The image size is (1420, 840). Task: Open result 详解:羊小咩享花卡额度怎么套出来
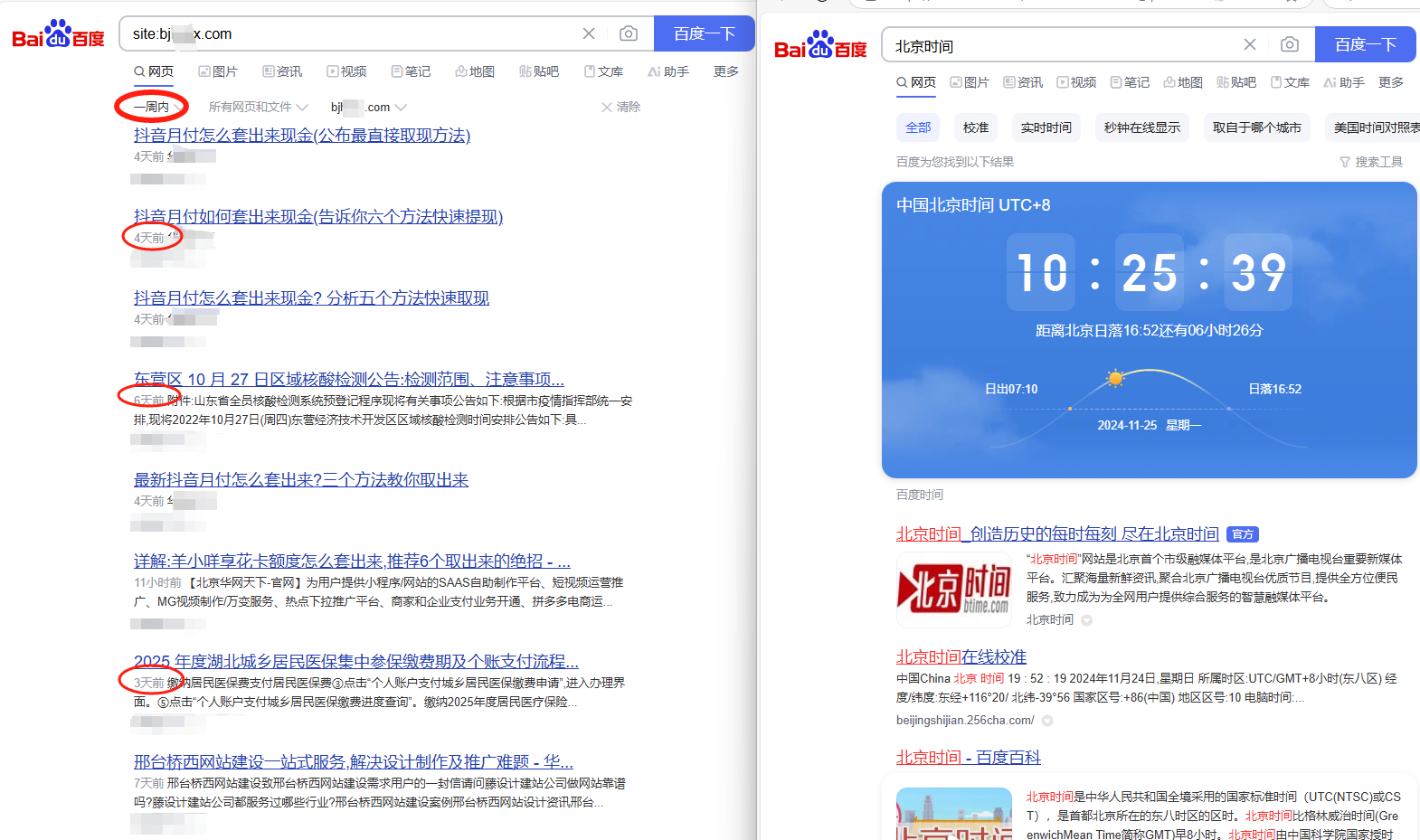[x=352, y=562]
